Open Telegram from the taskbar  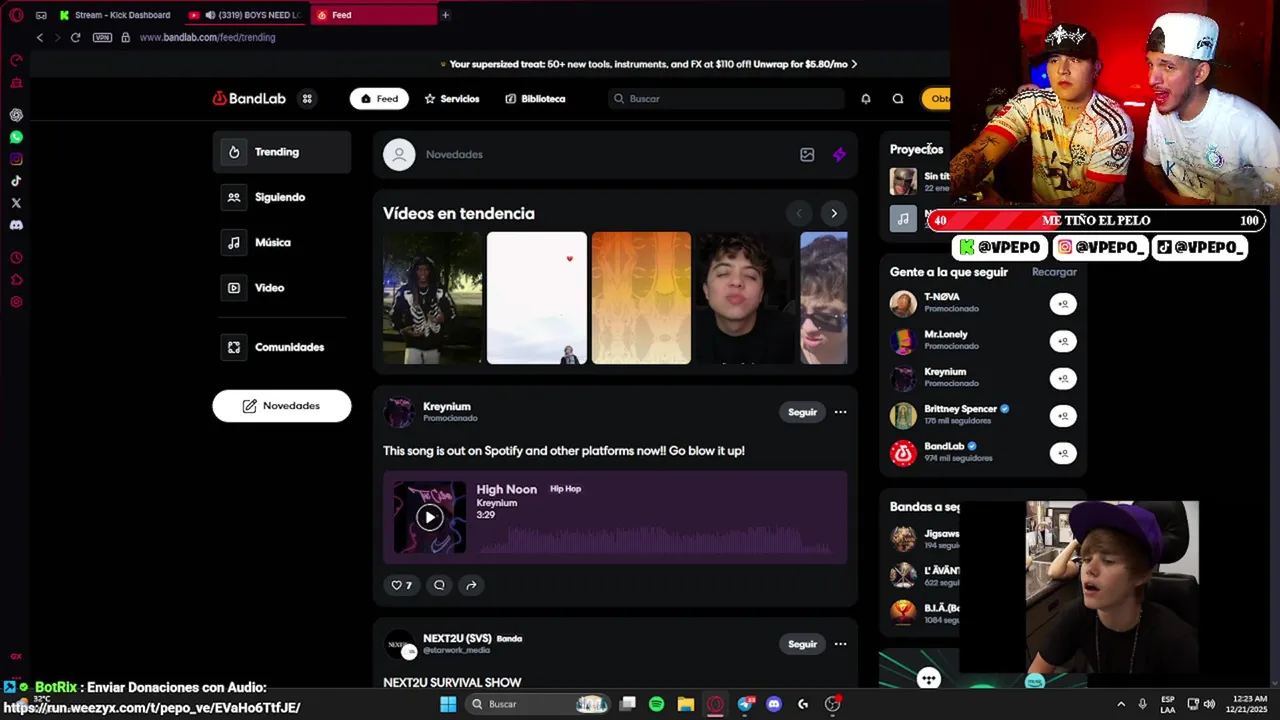[745, 704]
